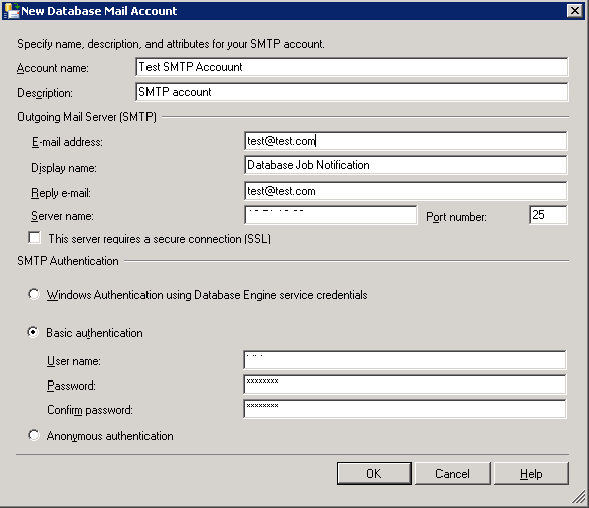
Task: Edit the Display name field
Action: [405, 165]
